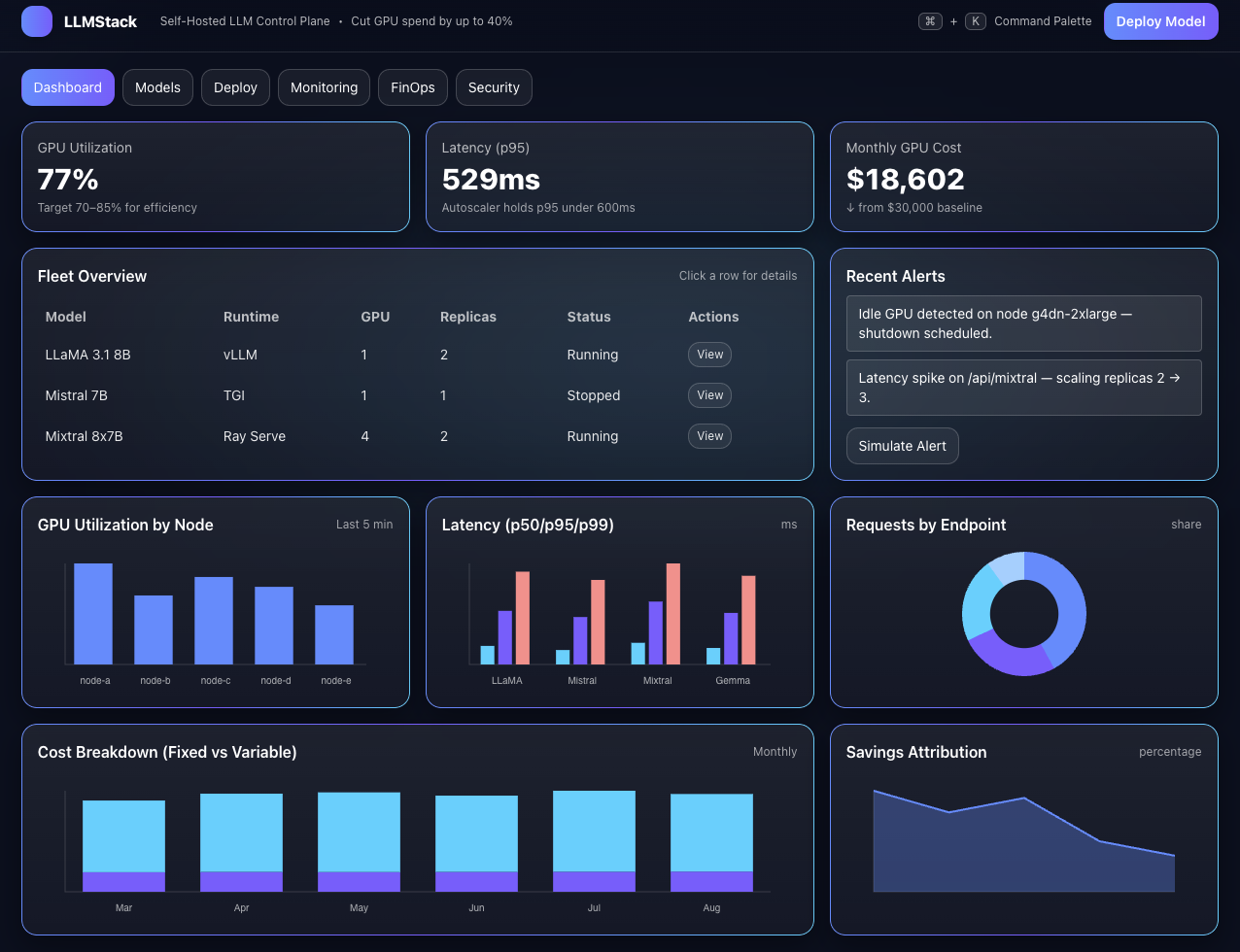Click the Command key shortcut badge

coord(930,21)
